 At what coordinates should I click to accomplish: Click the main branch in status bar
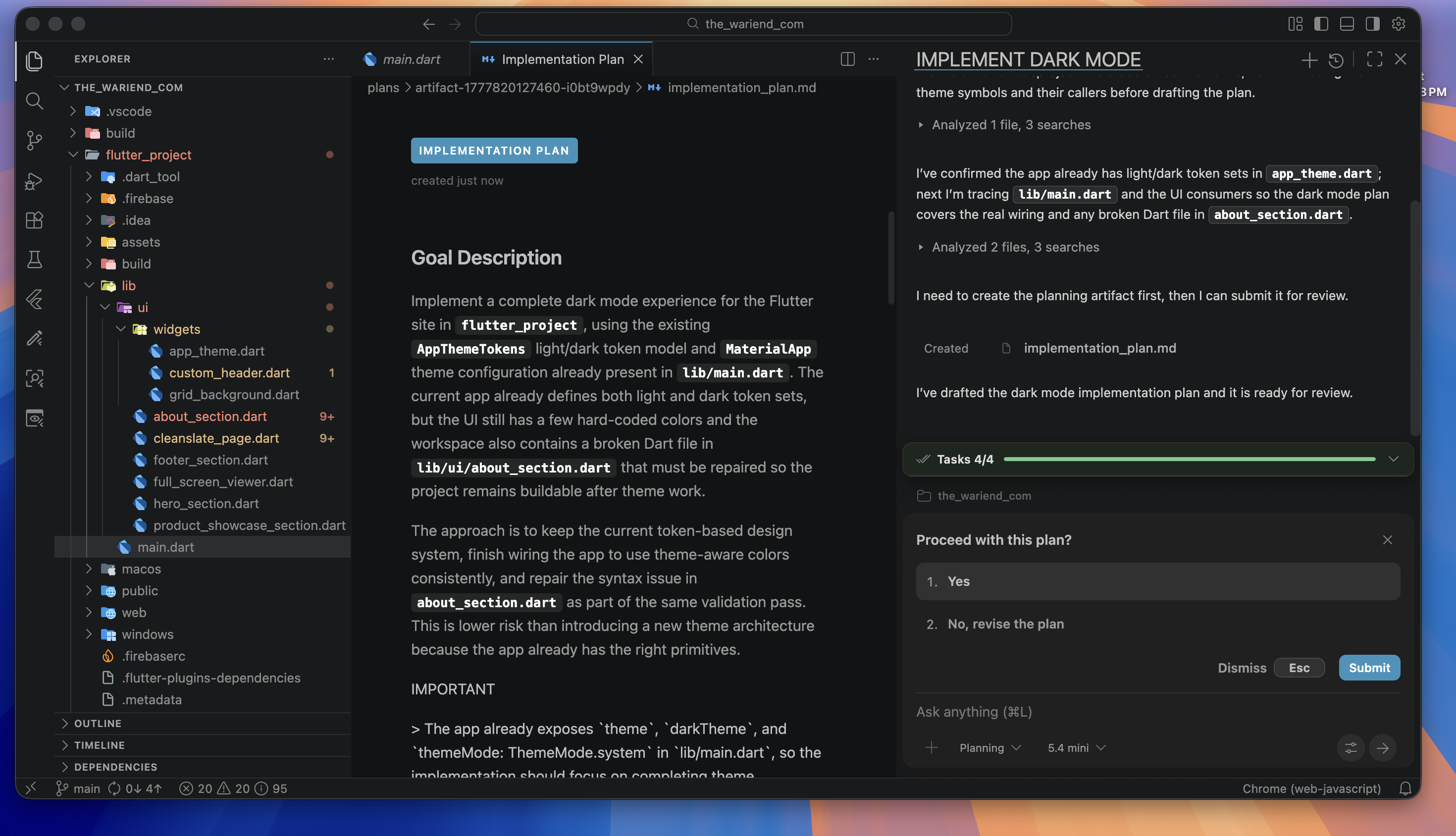[x=78, y=788]
